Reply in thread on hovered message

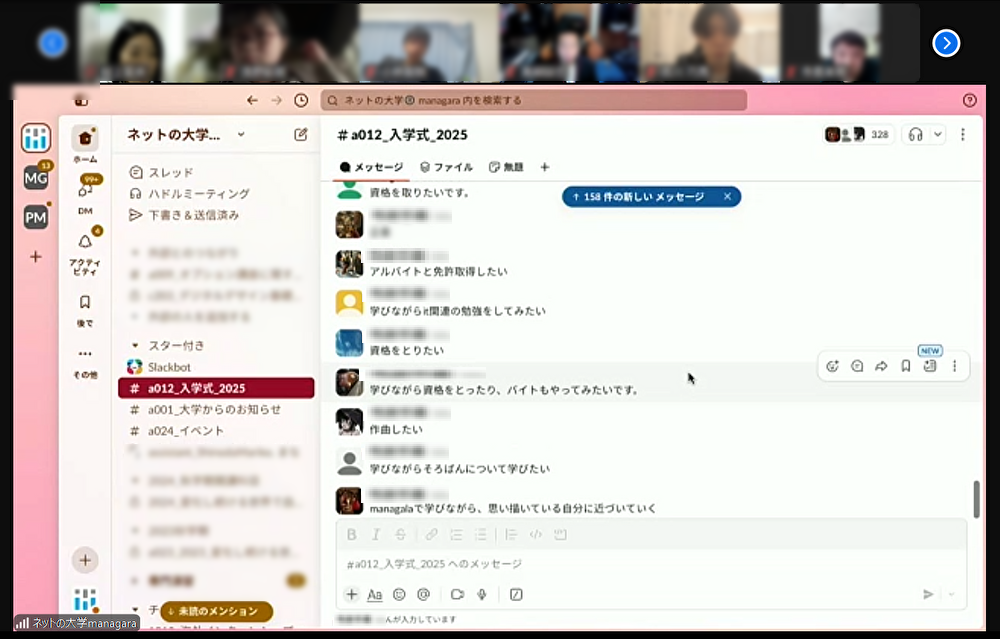[857, 366]
